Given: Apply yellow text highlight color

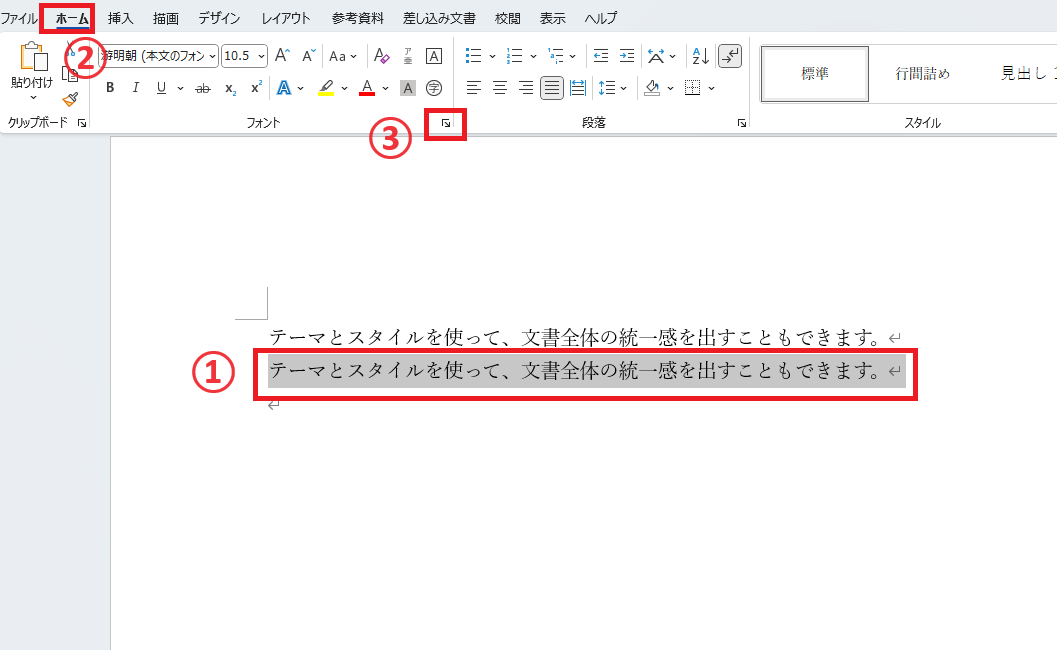Looking at the screenshot, I should pos(326,88).
